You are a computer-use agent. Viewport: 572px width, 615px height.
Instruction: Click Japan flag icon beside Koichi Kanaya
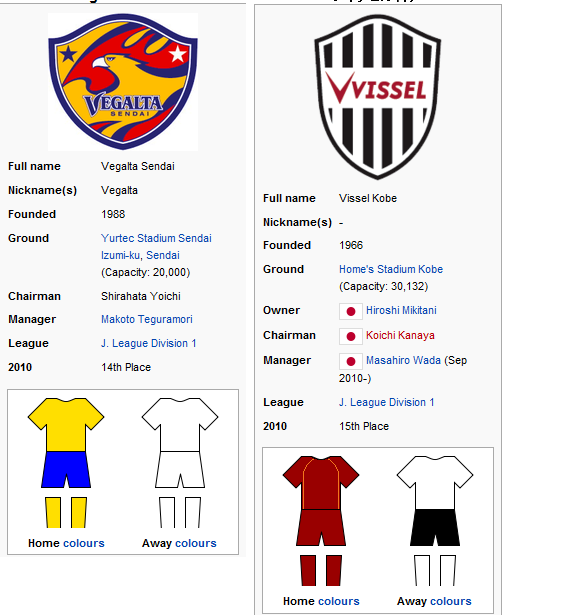[351, 337]
